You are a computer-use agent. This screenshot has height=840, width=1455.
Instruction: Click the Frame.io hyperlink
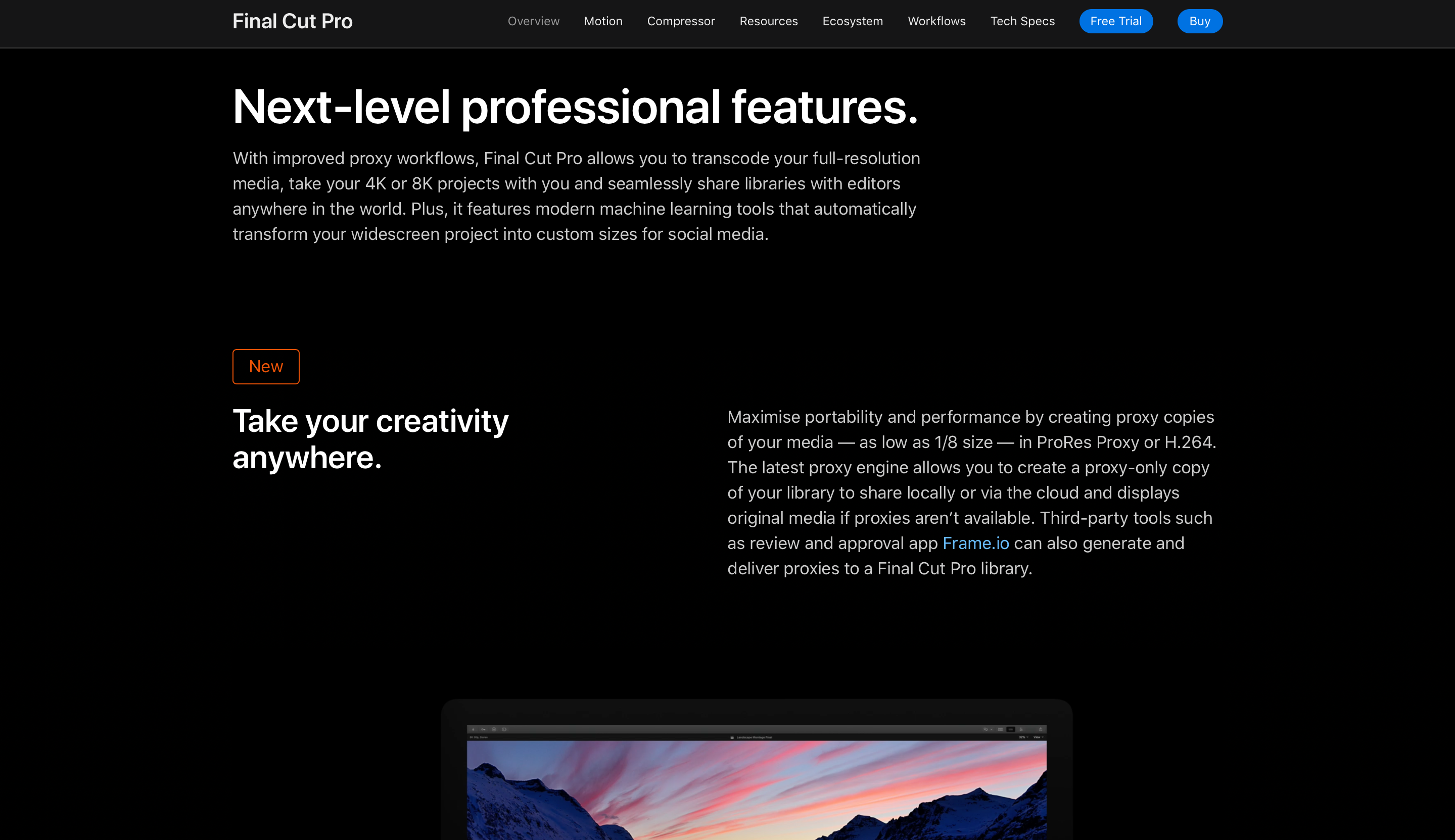click(x=976, y=543)
